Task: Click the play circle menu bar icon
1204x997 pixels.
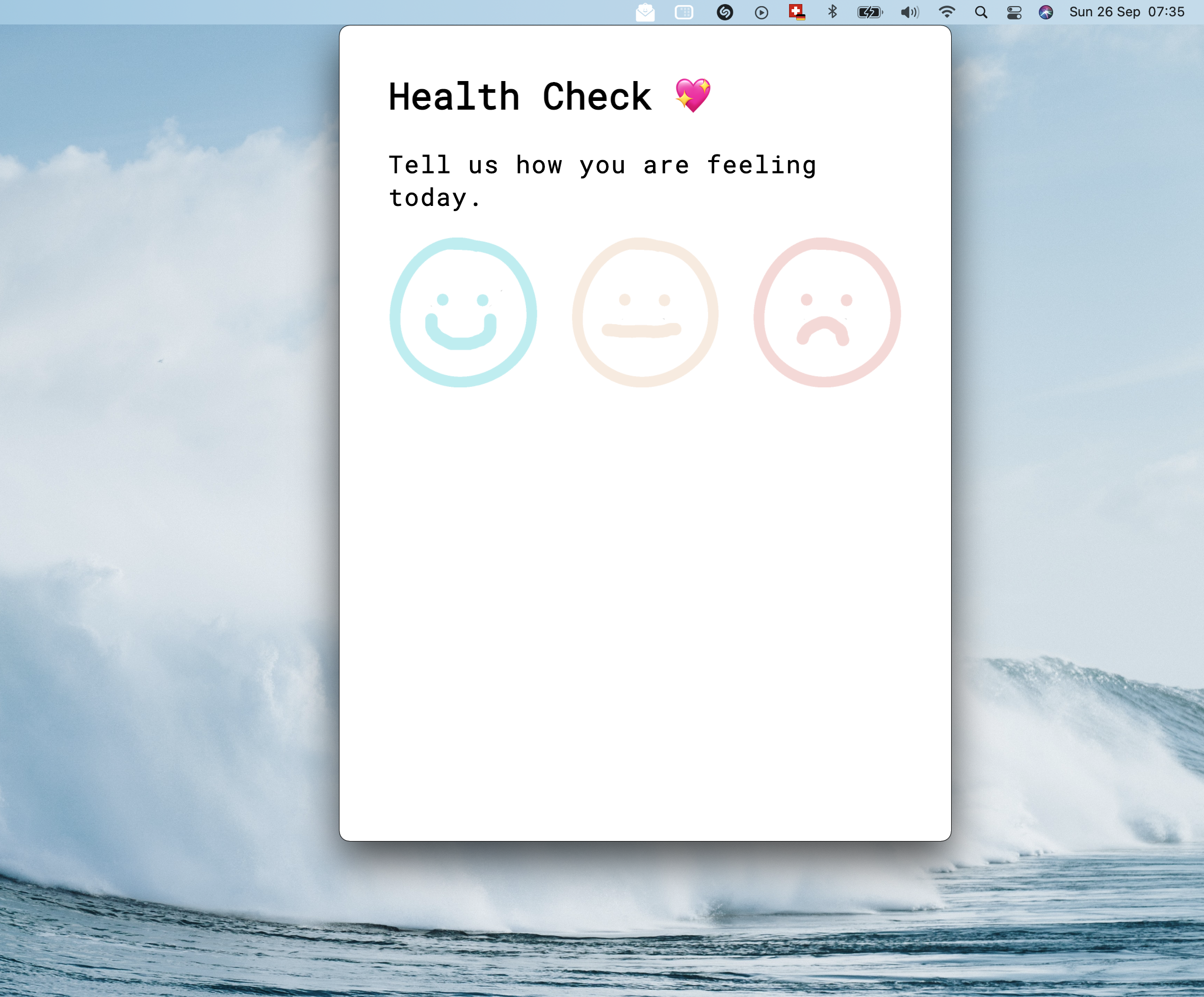Action: click(x=762, y=13)
